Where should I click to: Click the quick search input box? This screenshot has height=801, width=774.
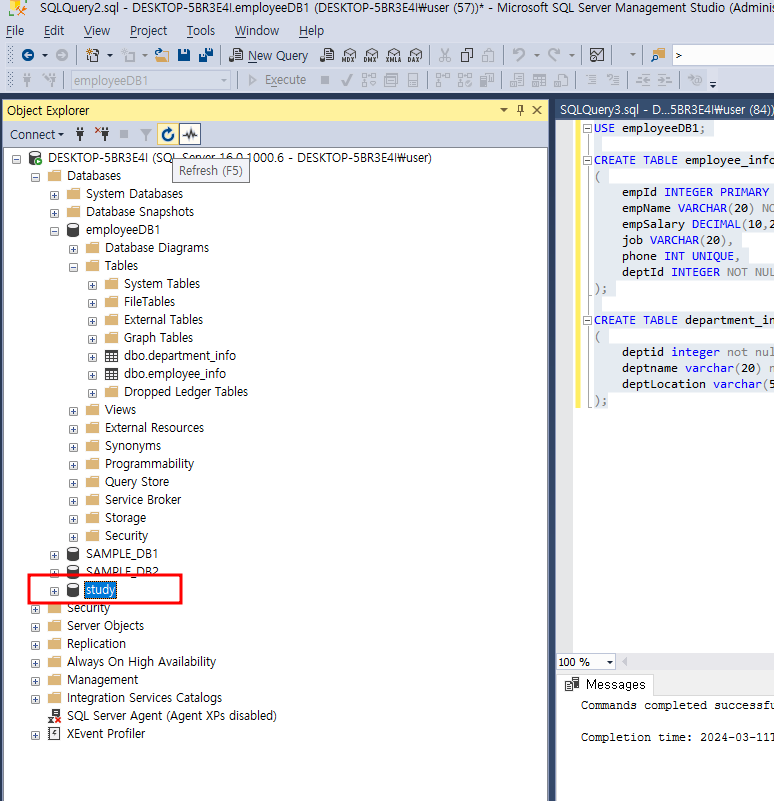723,55
